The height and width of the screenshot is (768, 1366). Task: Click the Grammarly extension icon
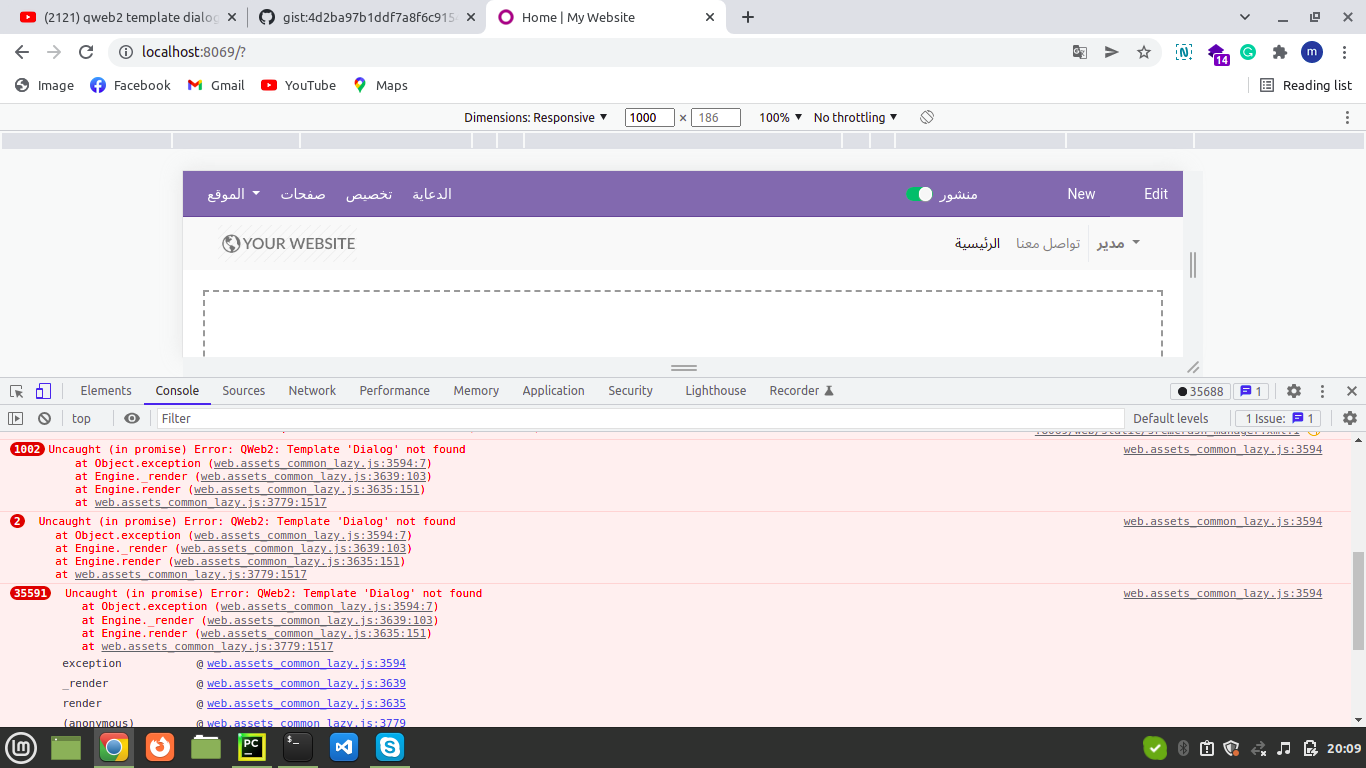tap(1247, 51)
